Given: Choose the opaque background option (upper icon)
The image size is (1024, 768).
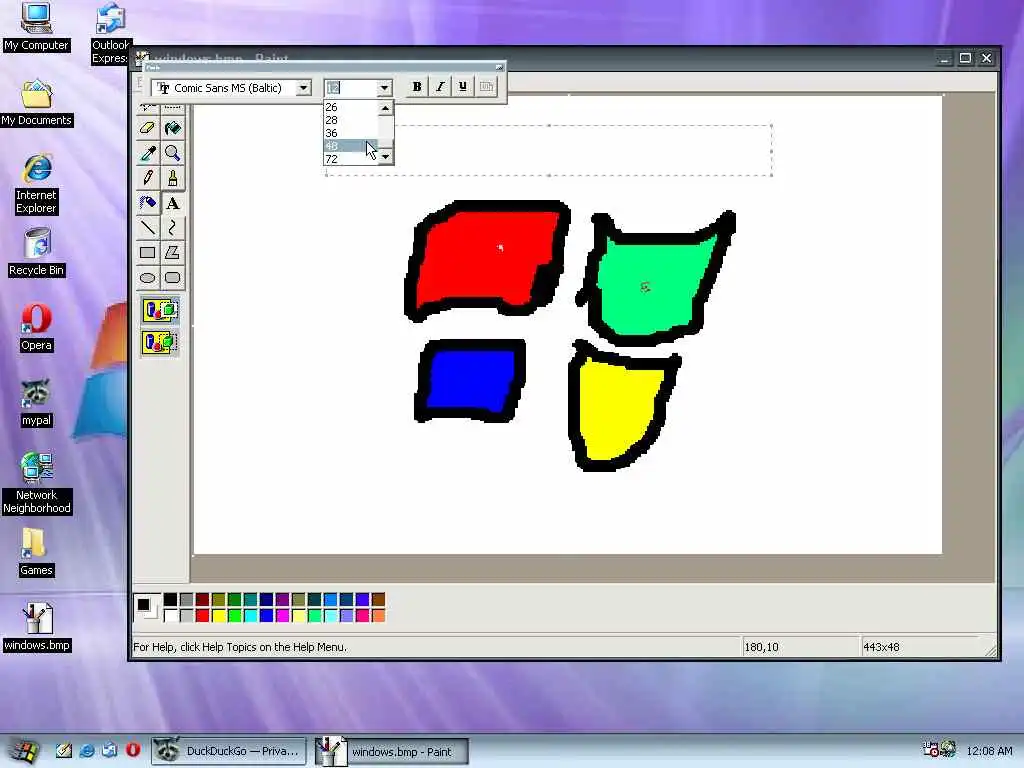Looking at the screenshot, I should [160, 310].
